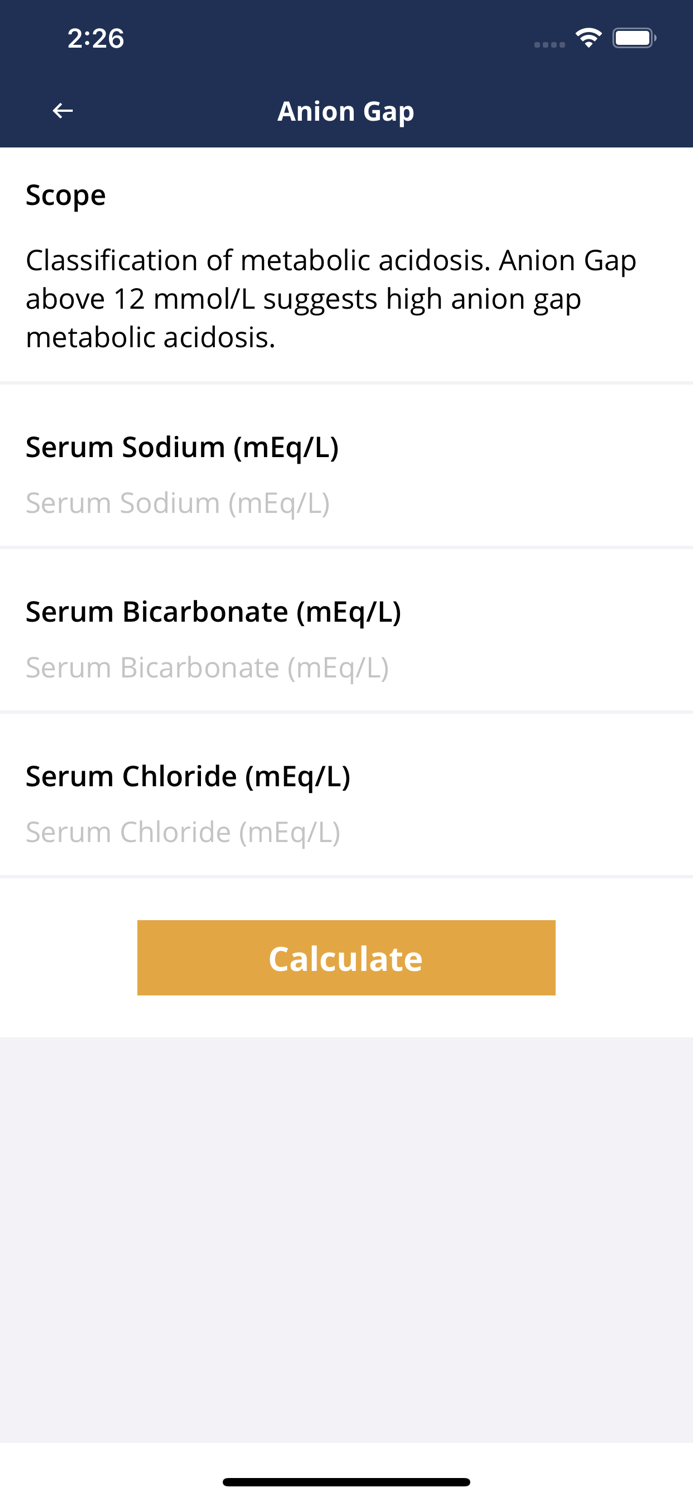The height and width of the screenshot is (1500, 693).
Task: Tap the home indicator bar
Action: [346, 1482]
